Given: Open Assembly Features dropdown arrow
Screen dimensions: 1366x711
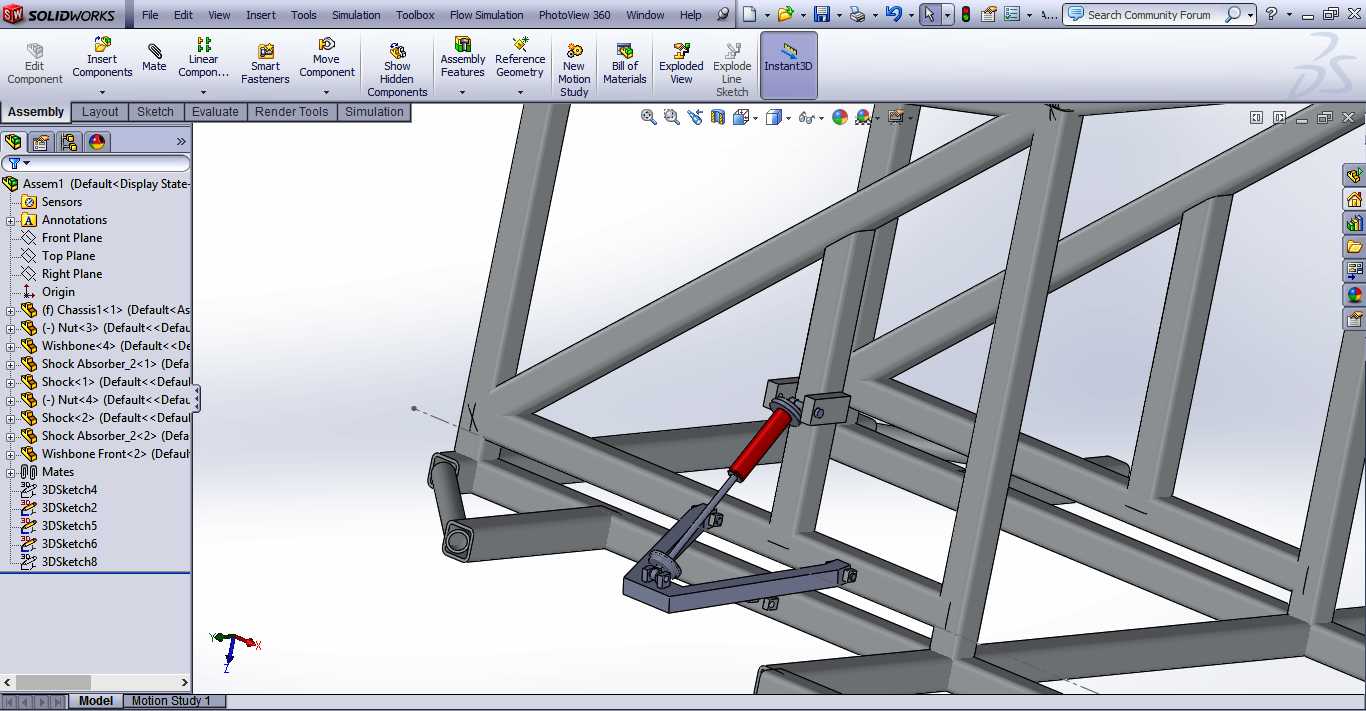Looking at the screenshot, I should (x=463, y=92).
